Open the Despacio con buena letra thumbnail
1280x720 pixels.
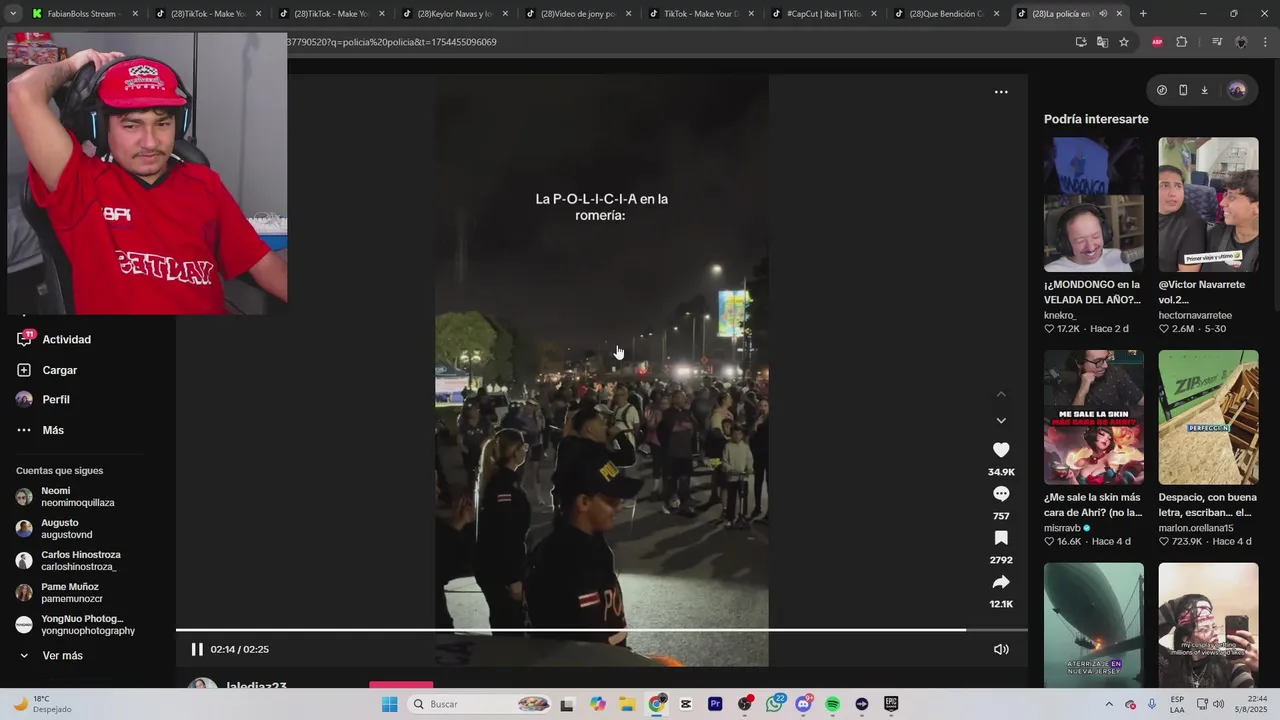click(x=1208, y=417)
